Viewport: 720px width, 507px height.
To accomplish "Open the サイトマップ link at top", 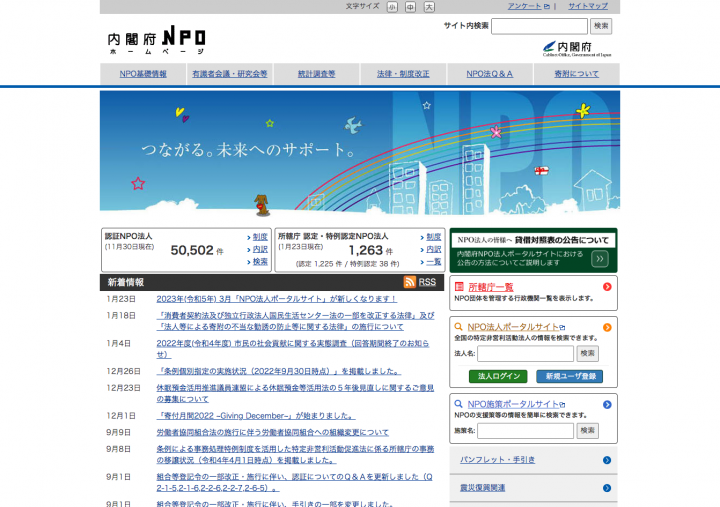I will (x=588, y=6).
